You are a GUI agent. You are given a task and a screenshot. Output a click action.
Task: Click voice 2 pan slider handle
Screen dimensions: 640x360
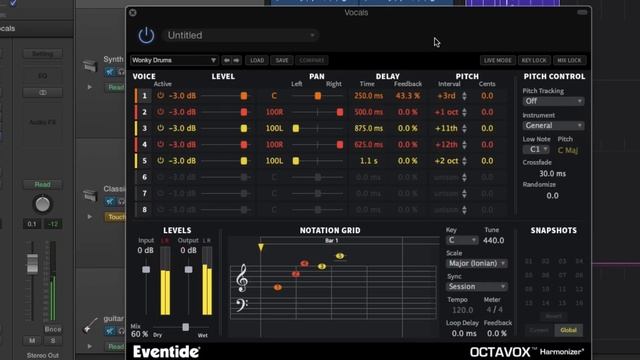click(340, 112)
